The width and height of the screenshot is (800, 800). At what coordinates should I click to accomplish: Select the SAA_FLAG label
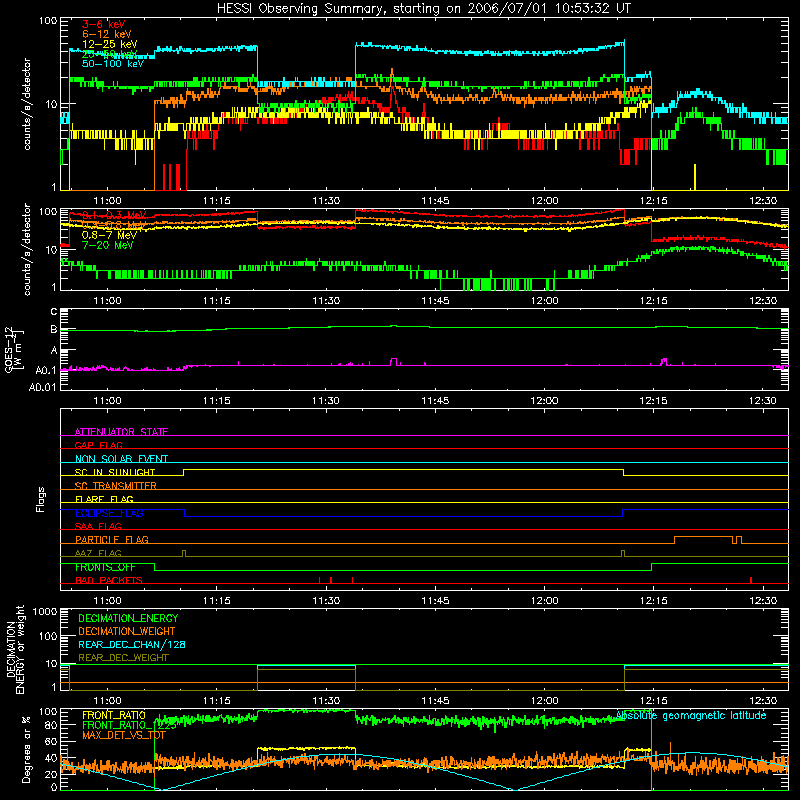click(98, 526)
